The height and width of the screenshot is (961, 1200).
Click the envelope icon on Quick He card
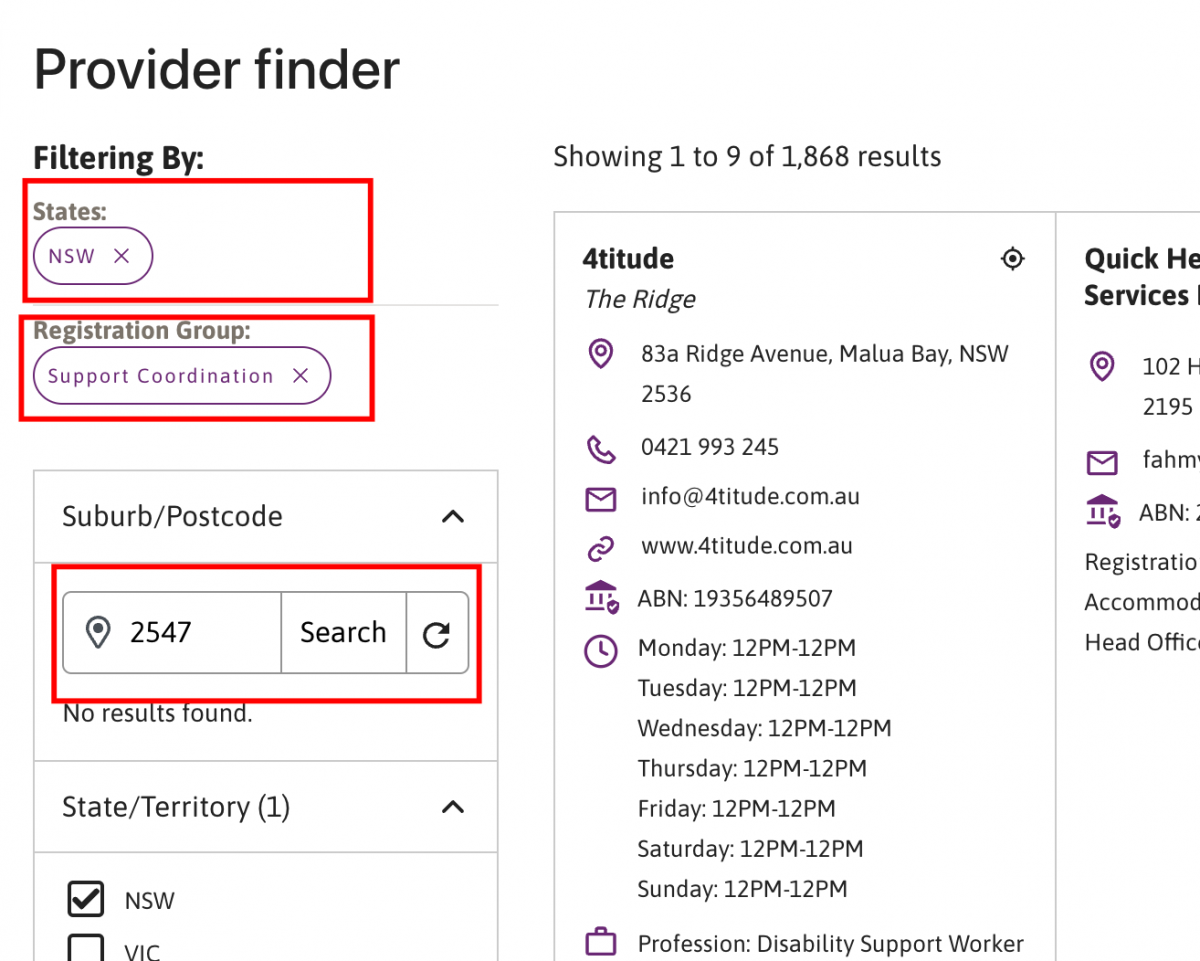pyautogui.click(x=1101, y=462)
